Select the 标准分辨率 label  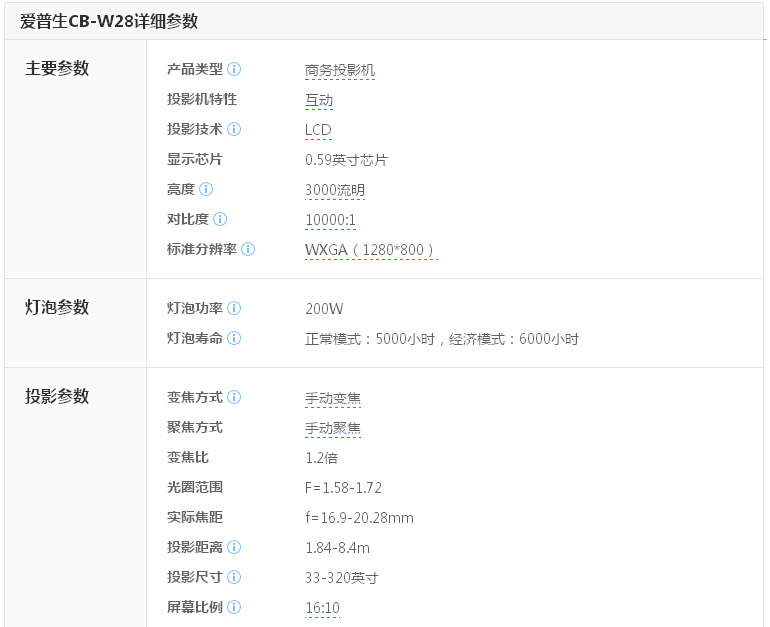click(202, 249)
